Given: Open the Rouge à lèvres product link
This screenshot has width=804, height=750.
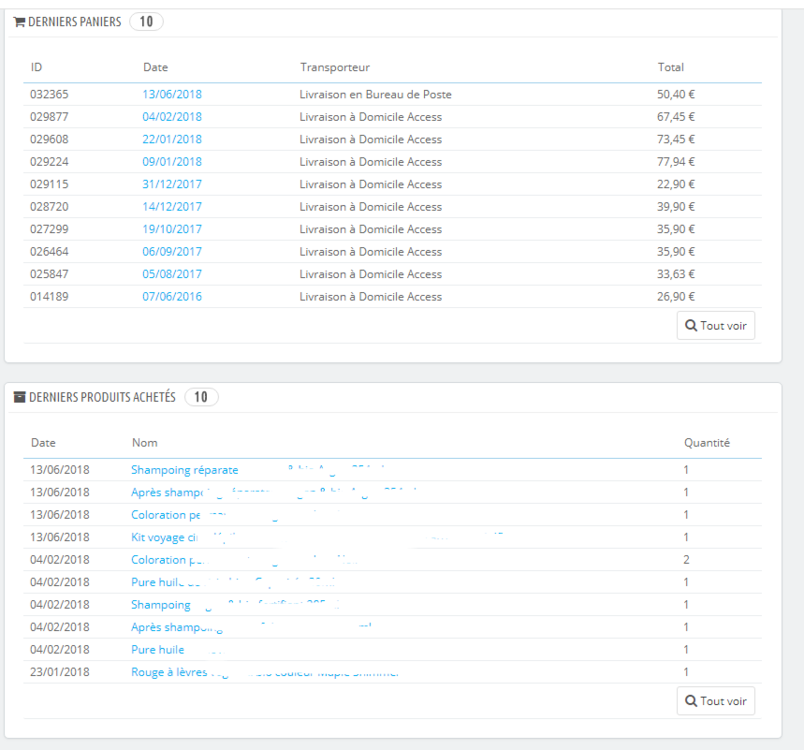Looking at the screenshot, I should pyautogui.click(x=169, y=672).
